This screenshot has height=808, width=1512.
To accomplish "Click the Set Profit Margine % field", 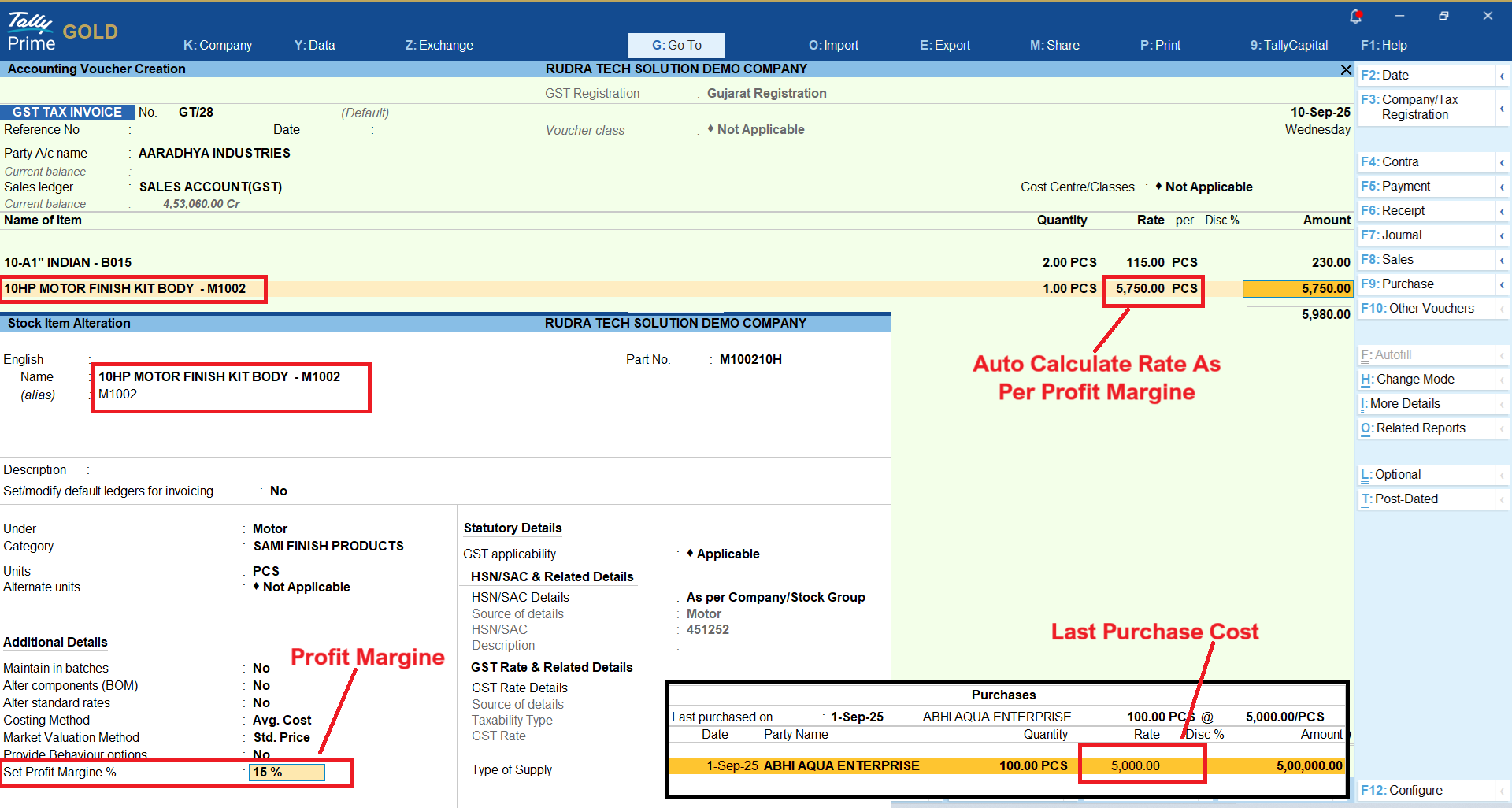I will point(287,773).
